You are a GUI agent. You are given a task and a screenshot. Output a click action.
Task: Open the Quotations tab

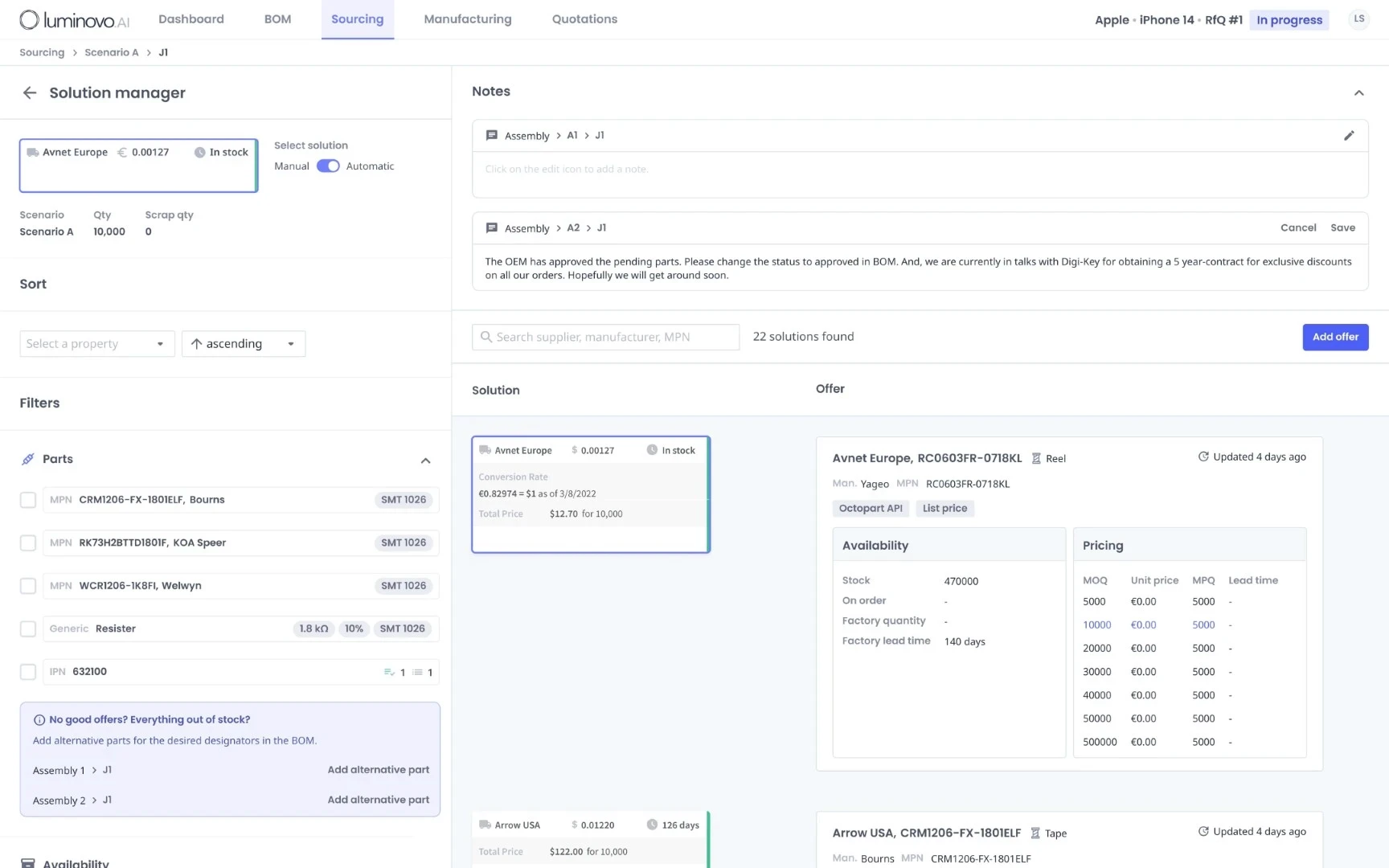[x=584, y=19]
